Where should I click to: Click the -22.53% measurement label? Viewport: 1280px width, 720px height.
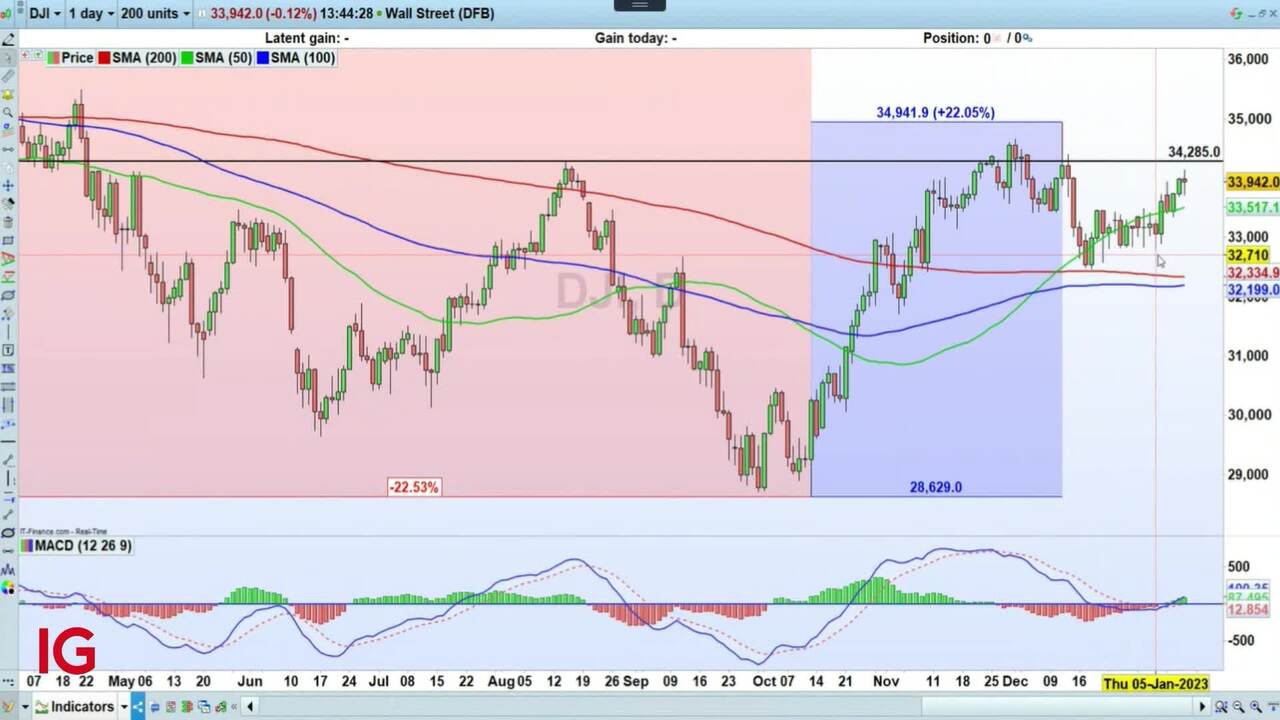[414, 487]
